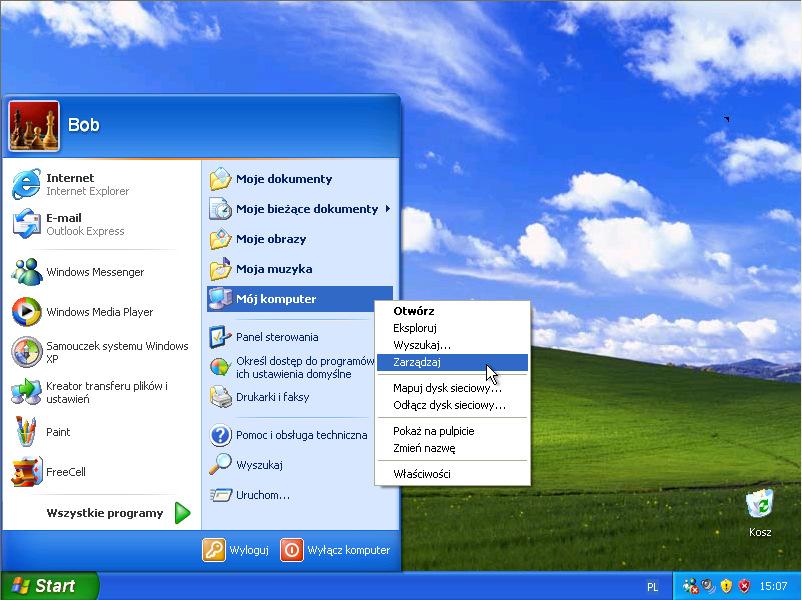
Task: Choose Odłącz dysk sieciowy... option
Action: point(453,405)
